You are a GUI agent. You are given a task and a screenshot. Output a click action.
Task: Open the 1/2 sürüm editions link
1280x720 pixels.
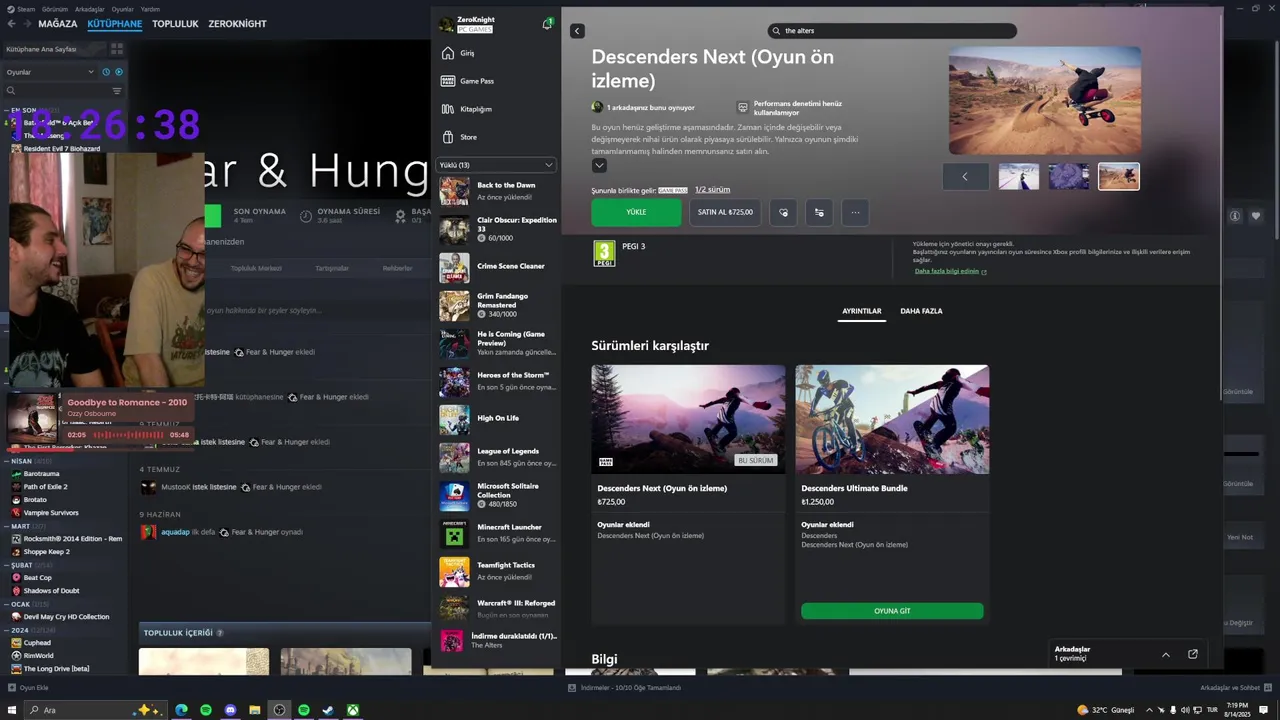(712, 190)
